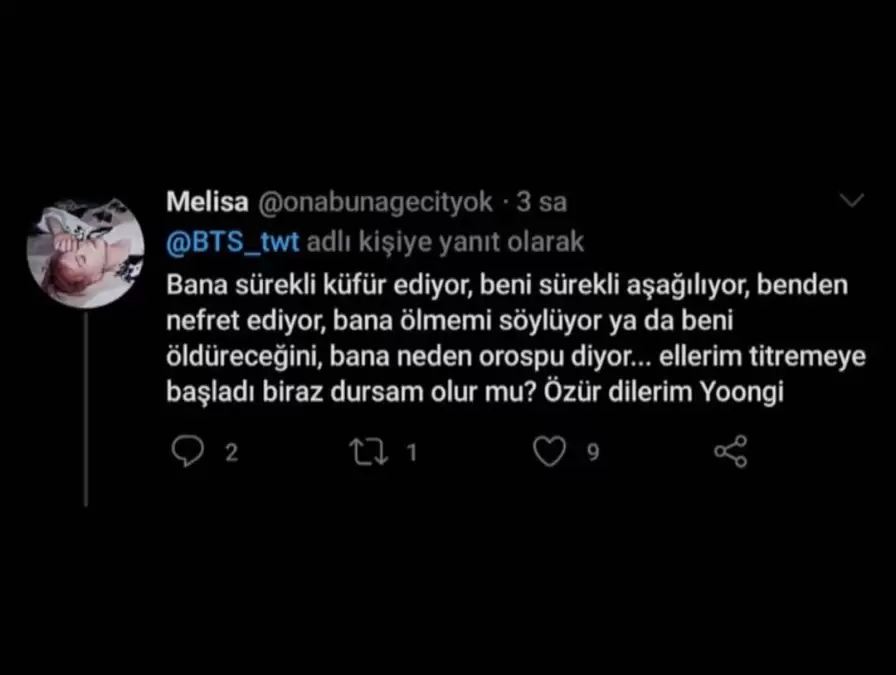Retweet using the arrows icon

(369, 452)
